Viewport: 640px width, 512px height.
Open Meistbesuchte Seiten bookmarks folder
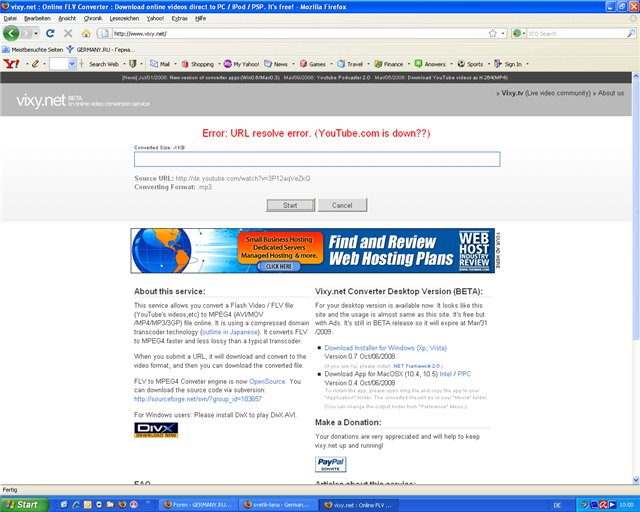(x=33, y=49)
